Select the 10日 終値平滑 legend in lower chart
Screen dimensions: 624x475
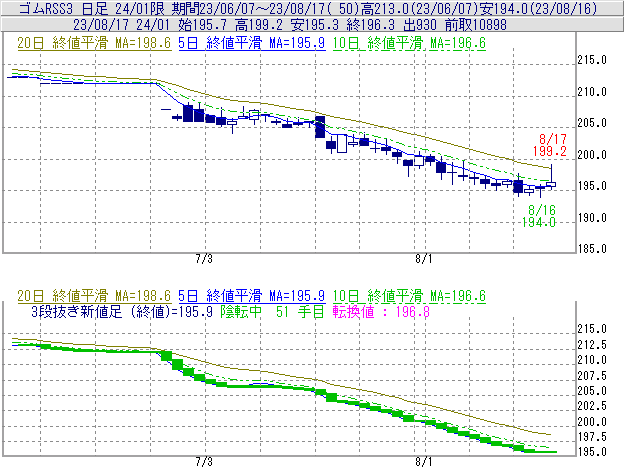[x=409, y=296]
